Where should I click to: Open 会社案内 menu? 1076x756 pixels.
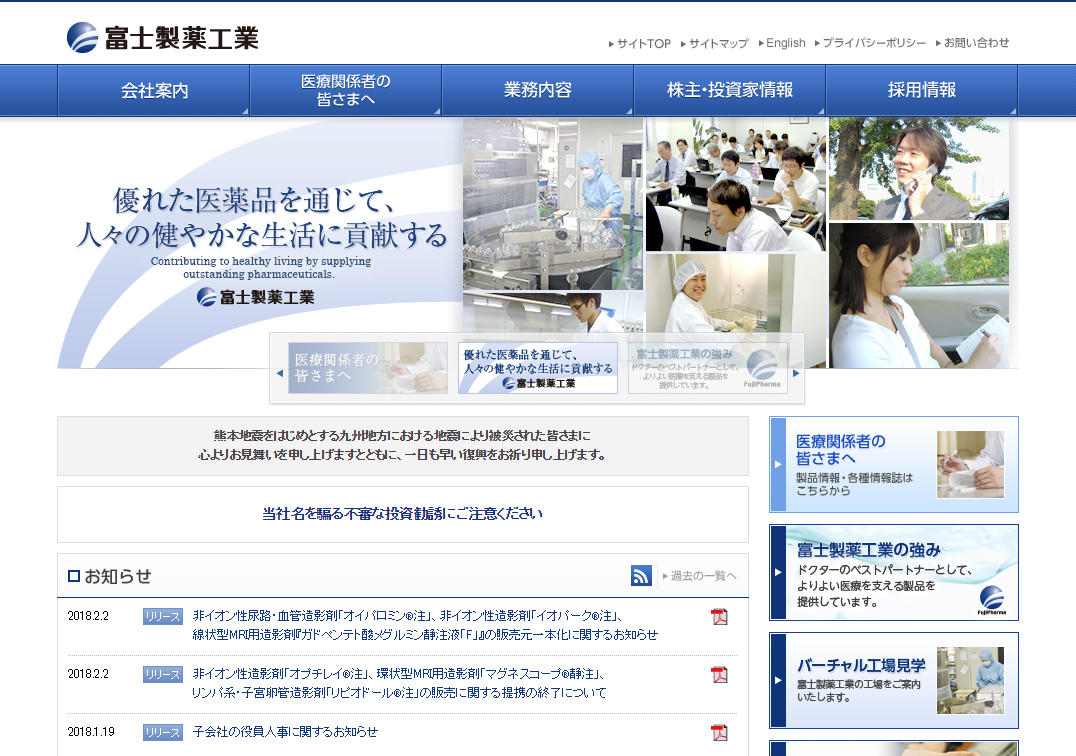154,91
